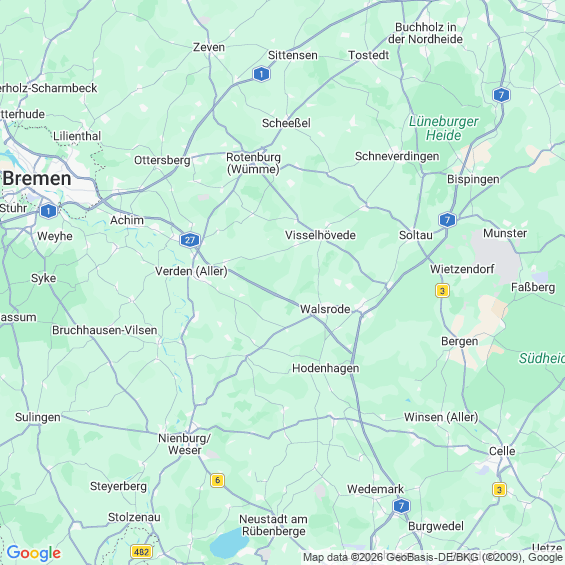Click the Rotenburg (Wümme) label
Image resolution: width=565 pixels, height=565 pixels.
(253, 163)
